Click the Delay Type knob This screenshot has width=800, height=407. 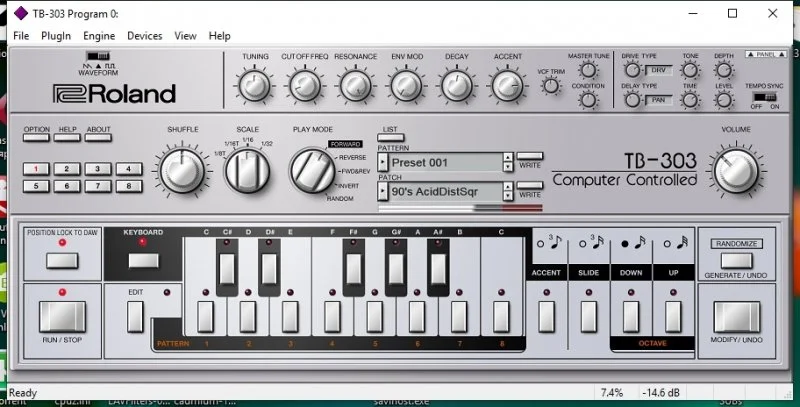pos(632,100)
